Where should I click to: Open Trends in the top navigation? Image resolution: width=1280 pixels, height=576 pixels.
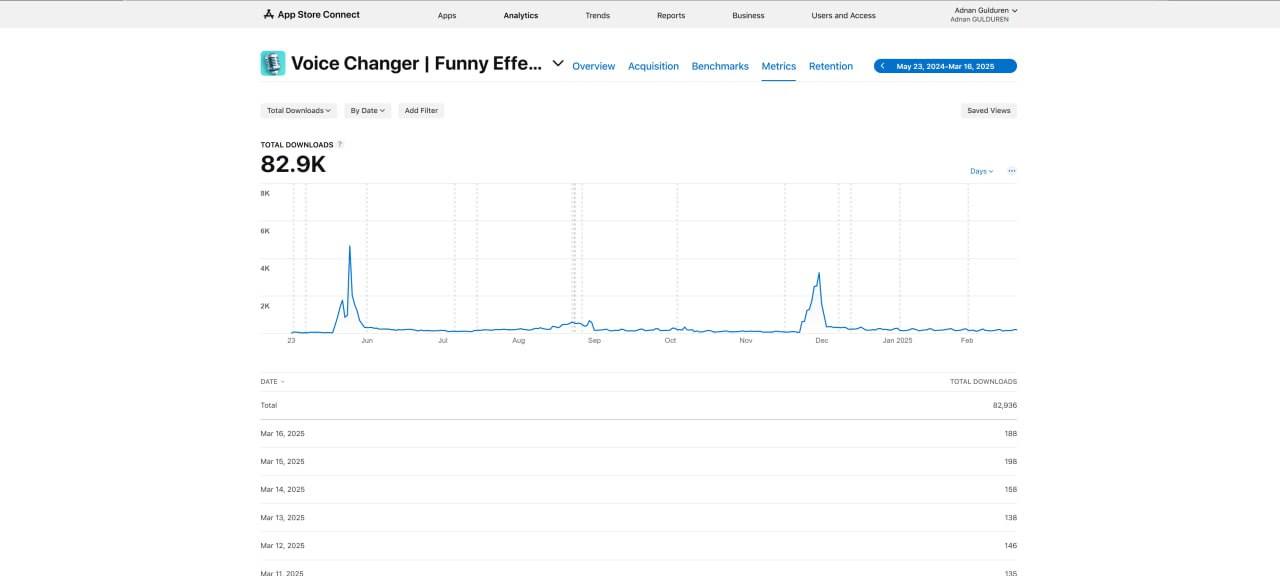pos(597,16)
